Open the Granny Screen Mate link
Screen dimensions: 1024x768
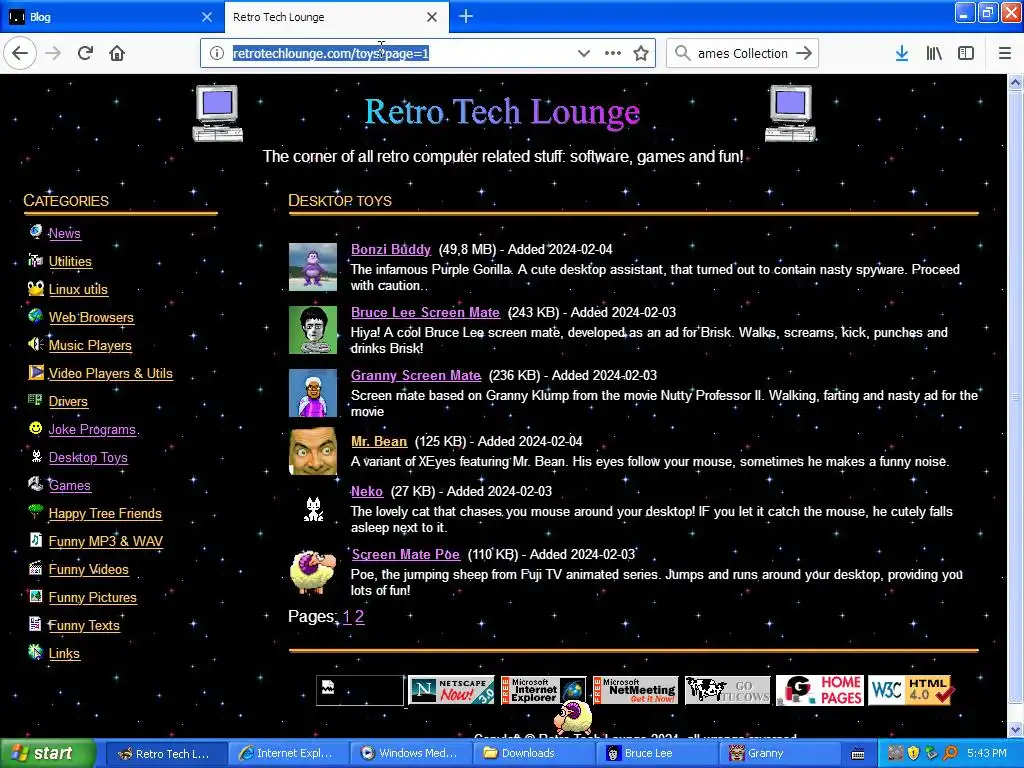[416, 376]
